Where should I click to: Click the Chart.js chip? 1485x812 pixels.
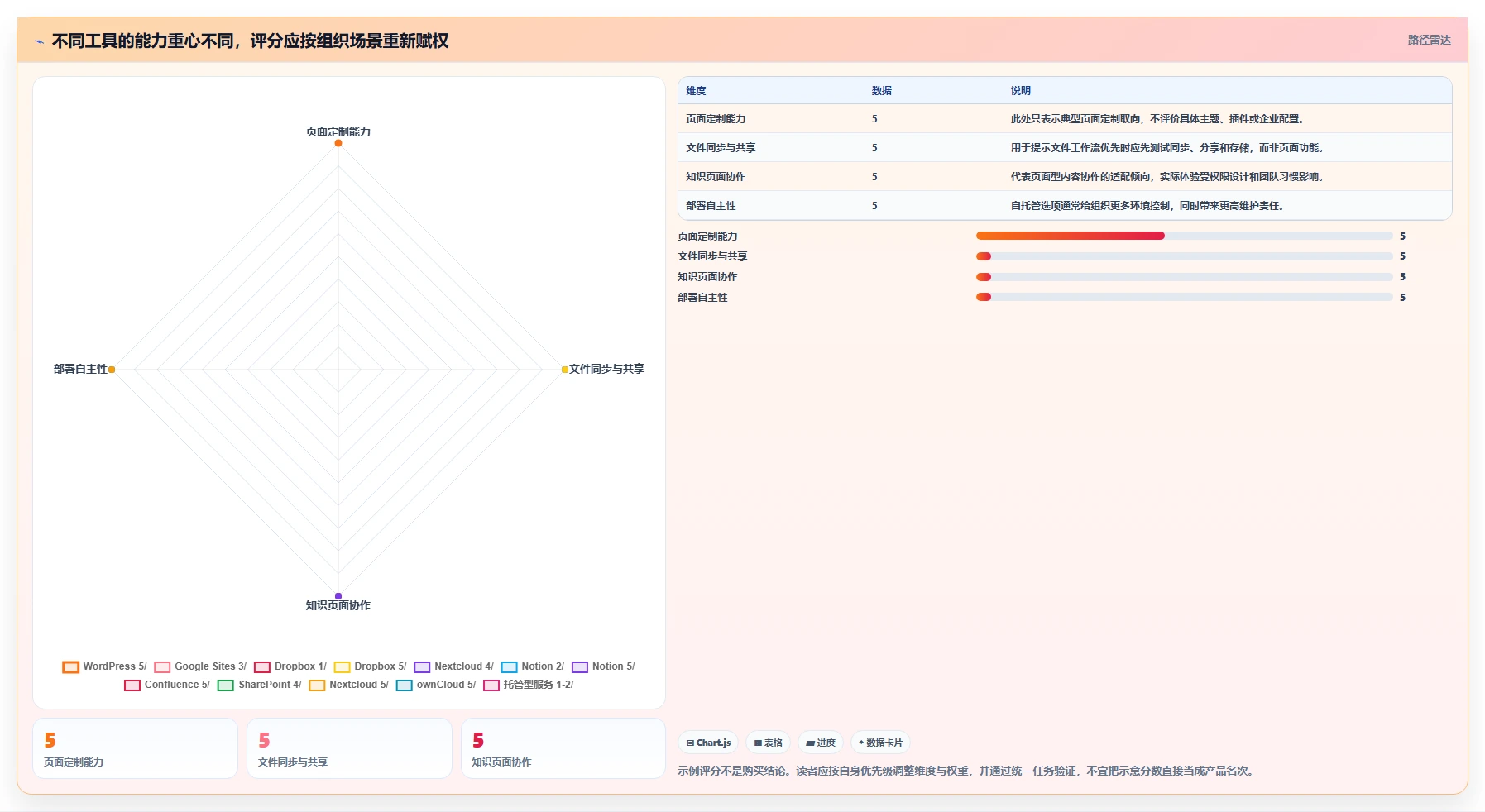(708, 743)
